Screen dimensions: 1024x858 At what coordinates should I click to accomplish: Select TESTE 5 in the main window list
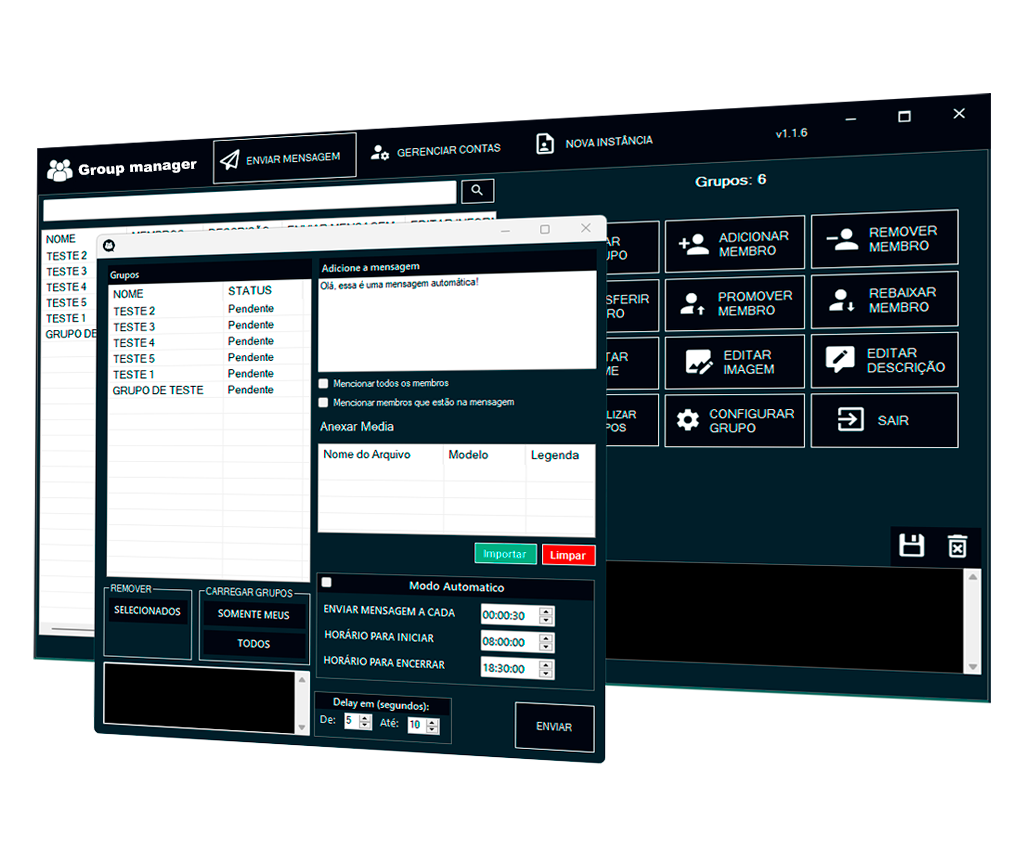(x=67, y=302)
